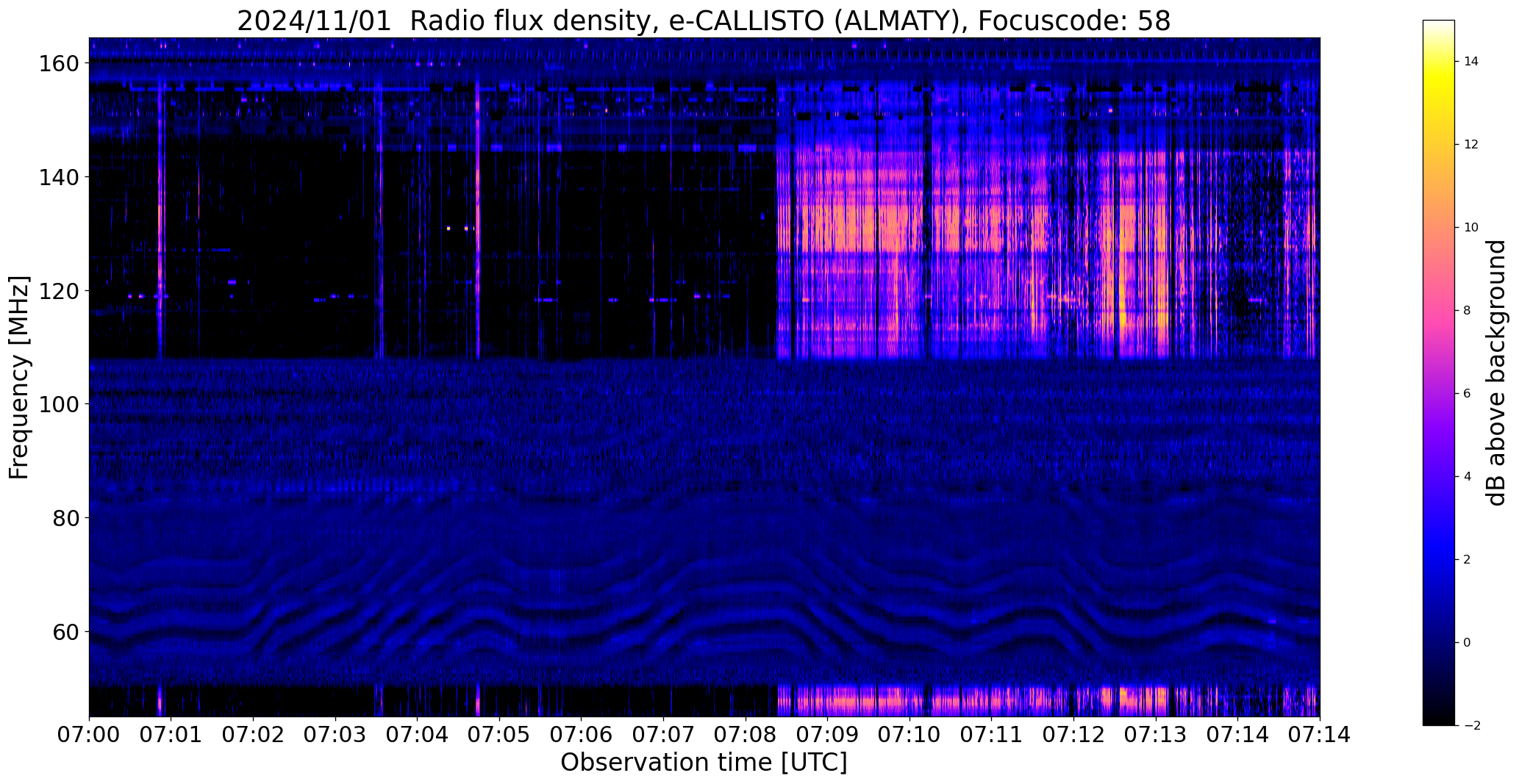Click the 07:00 time tick label

(x=89, y=735)
